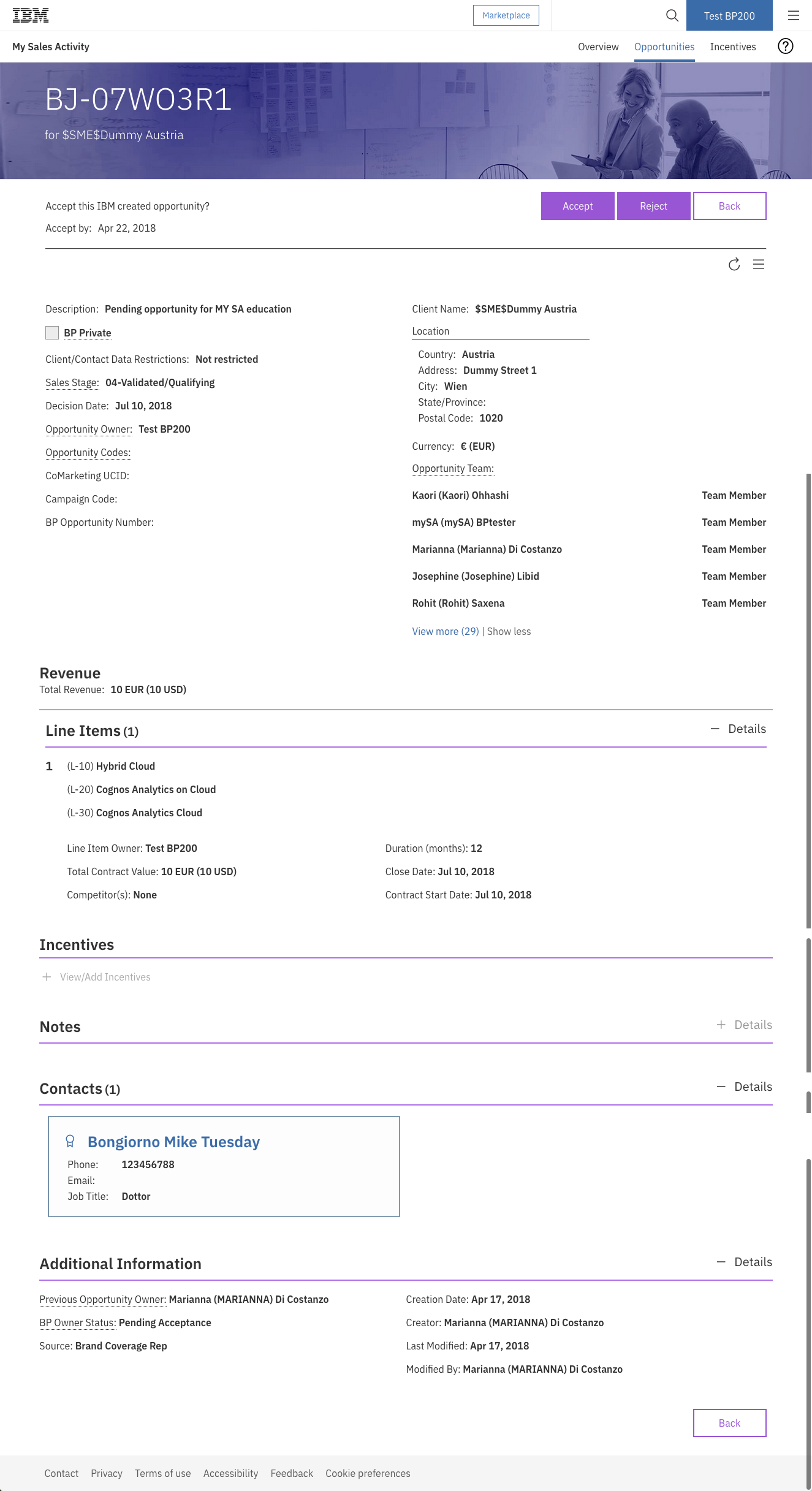
Task: Refresh the opportunity with the reload icon
Action: tap(734, 264)
